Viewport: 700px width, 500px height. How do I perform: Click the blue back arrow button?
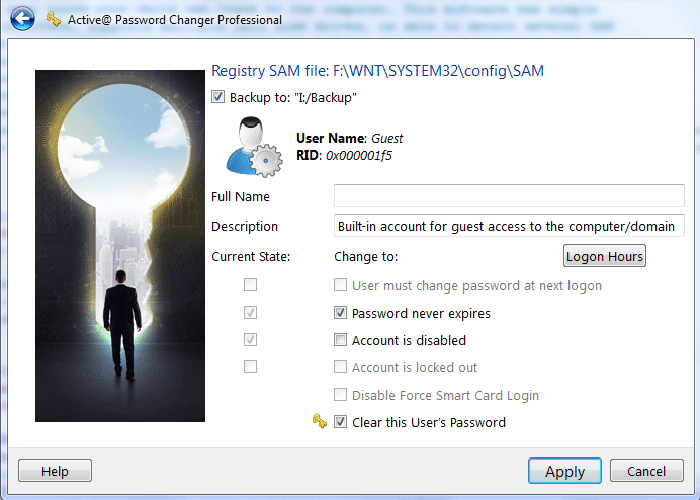[22, 18]
